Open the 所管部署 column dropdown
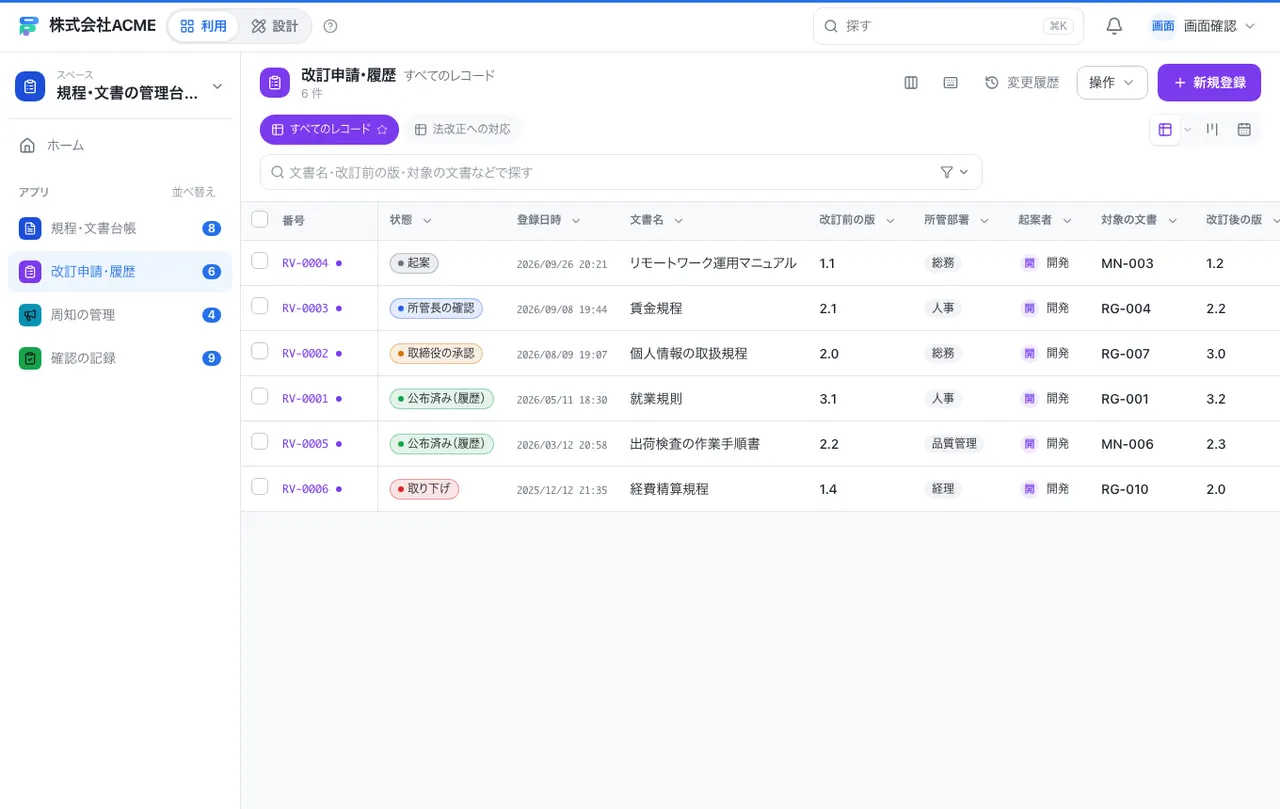This screenshot has width=1280, height=809. (984, 221)
